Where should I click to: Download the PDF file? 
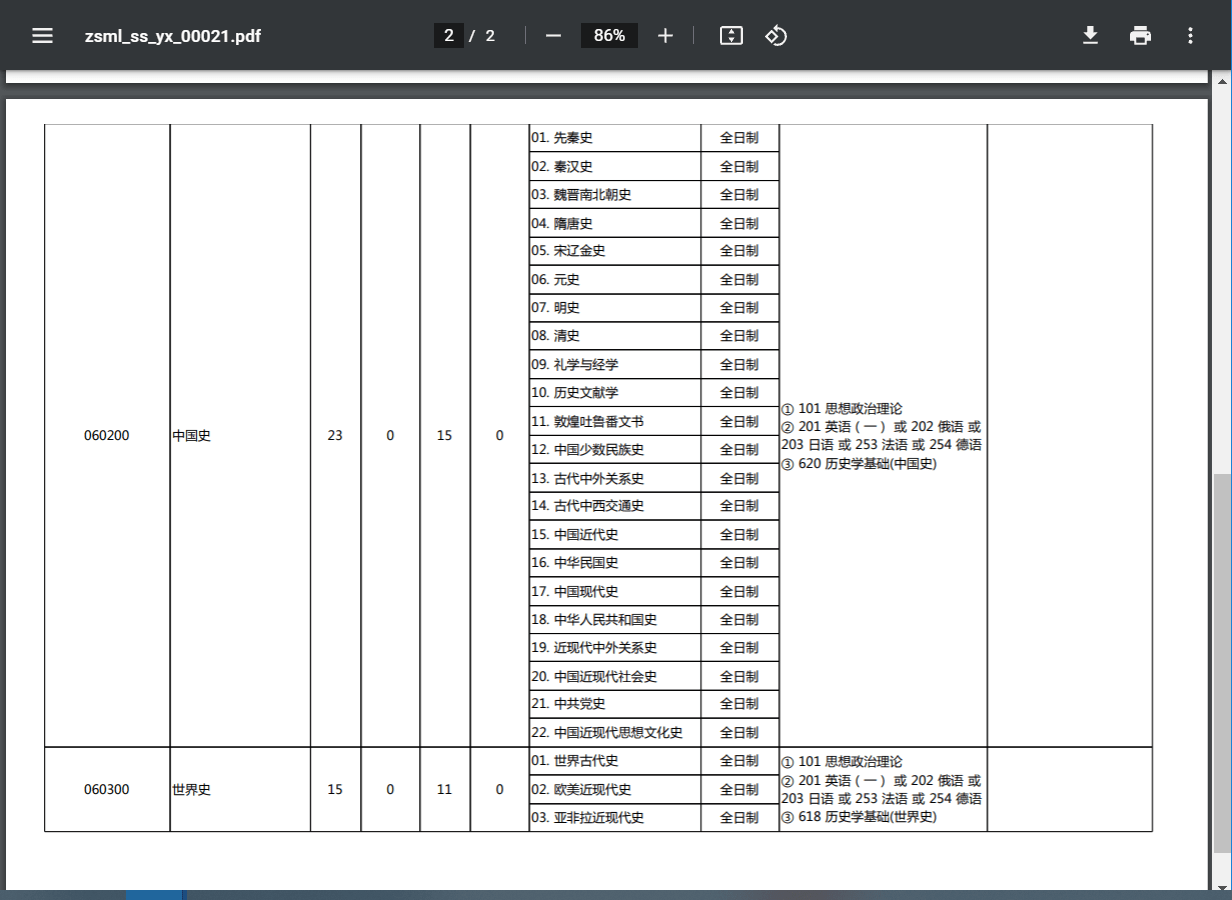click(x=1090, y=36)
